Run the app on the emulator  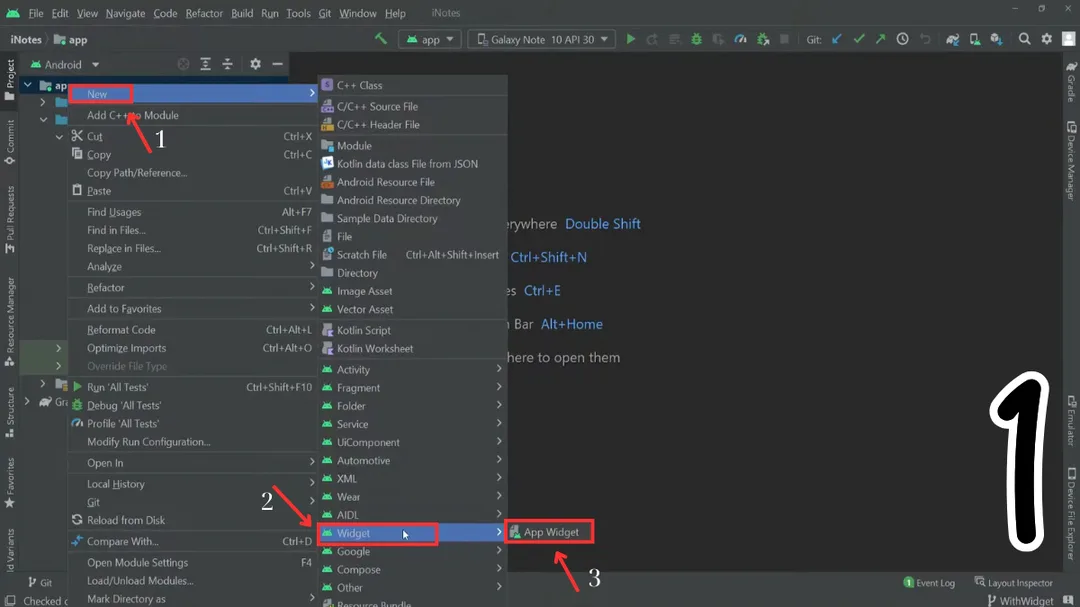pyautogui.click(x=630, y=38)
